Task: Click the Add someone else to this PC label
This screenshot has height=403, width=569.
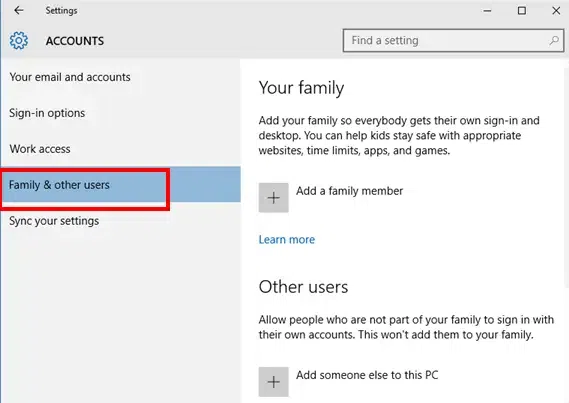Action: [x=367, y=375]
